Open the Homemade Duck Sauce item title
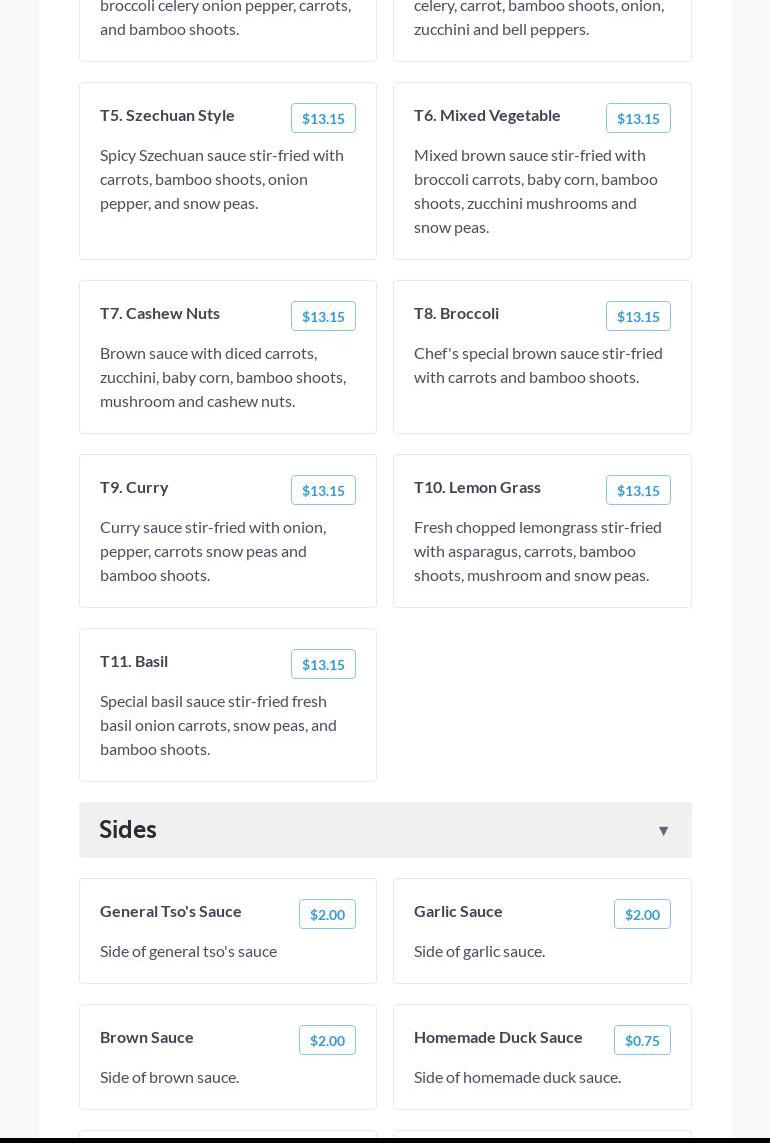 [x=498, y=1037]
